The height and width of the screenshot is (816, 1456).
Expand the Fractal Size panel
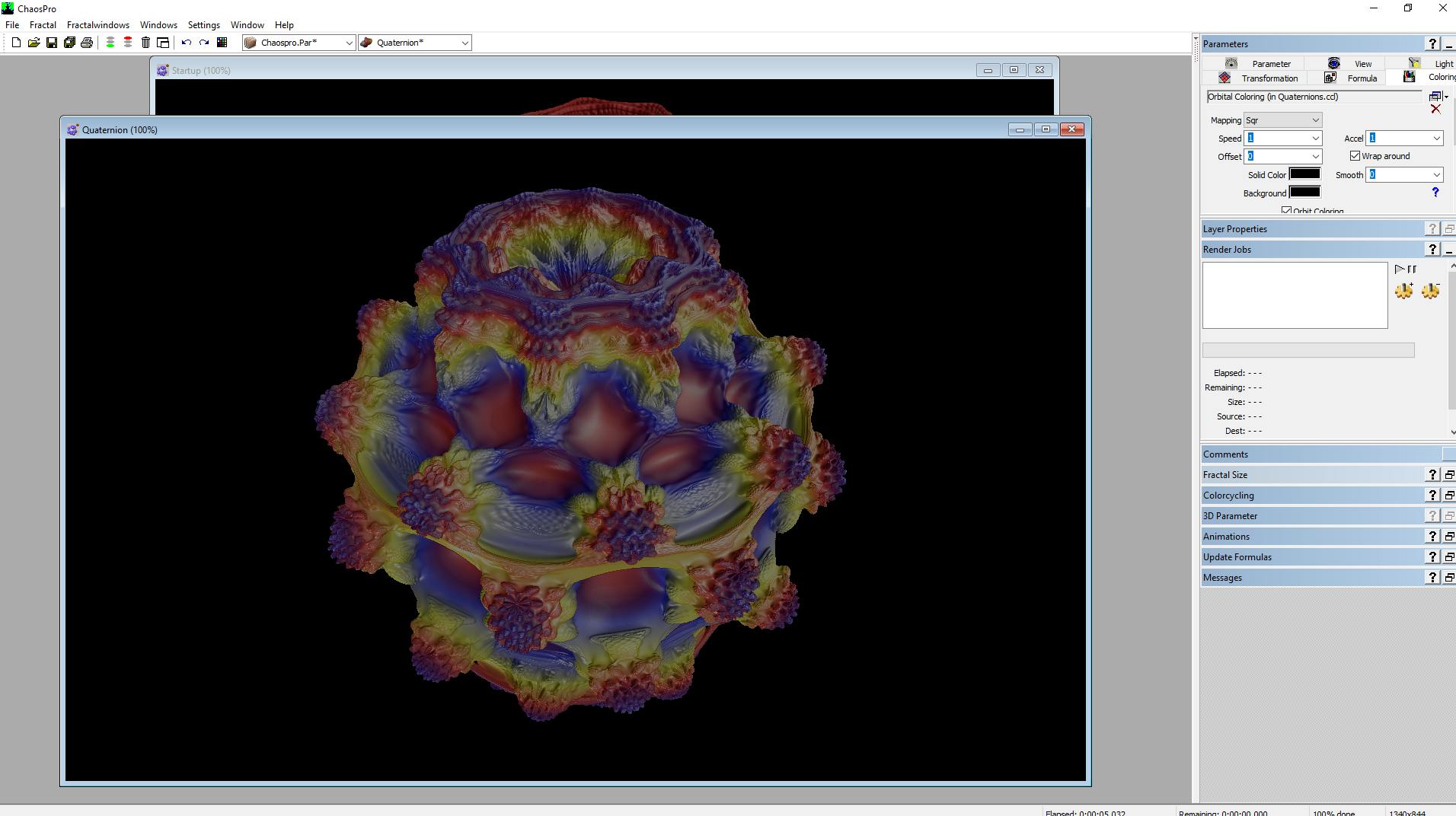(1449, 475)
